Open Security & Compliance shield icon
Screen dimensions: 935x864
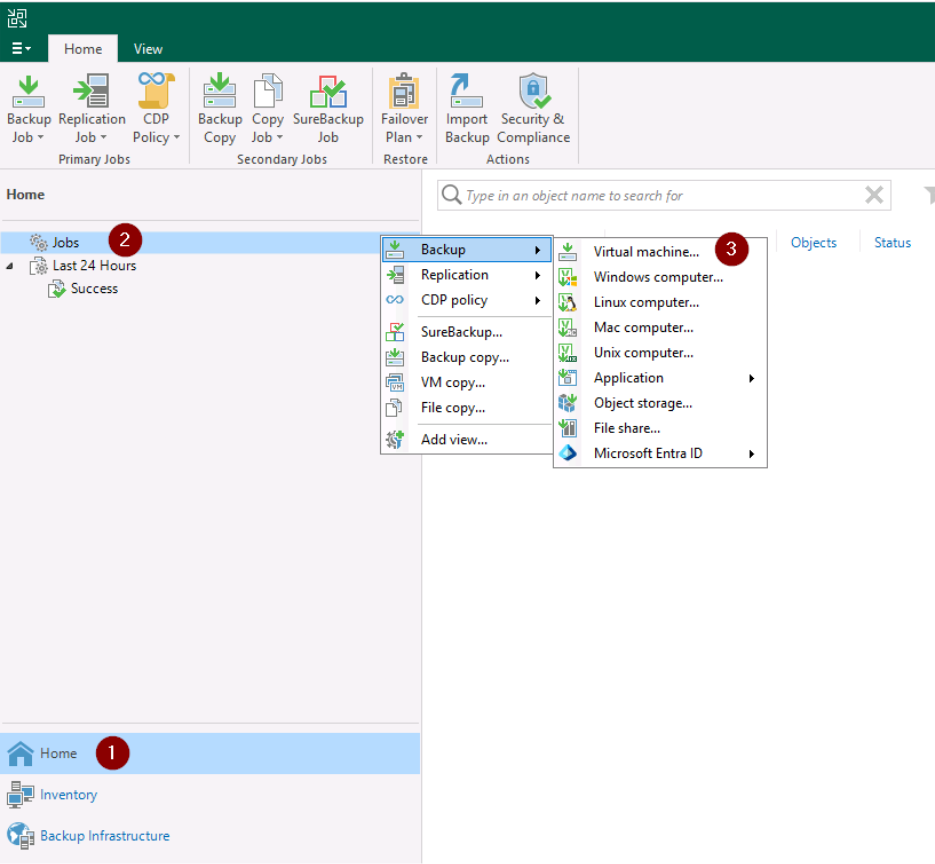click(534, 91)
